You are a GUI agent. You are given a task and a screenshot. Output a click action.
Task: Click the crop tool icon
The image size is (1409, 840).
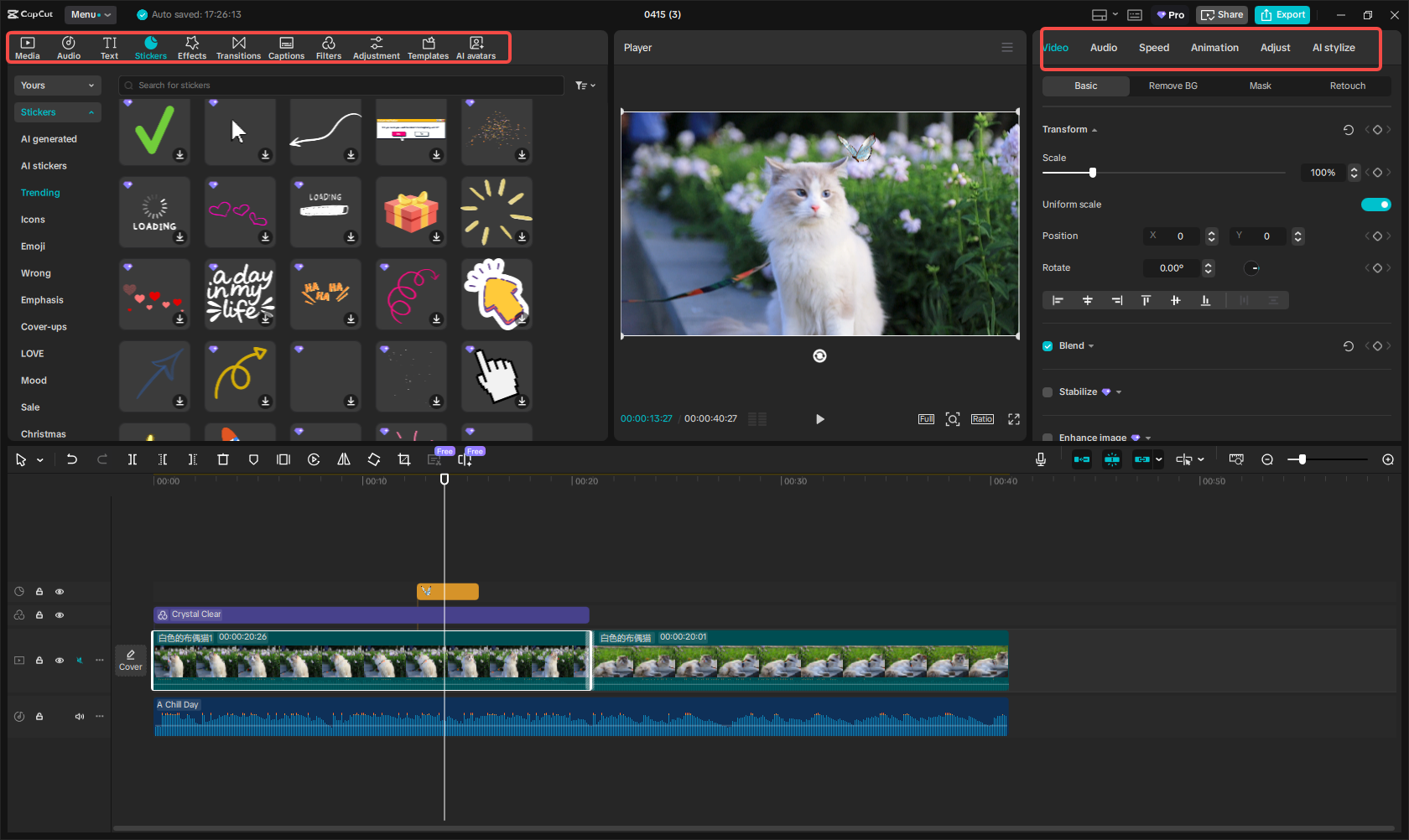coord(404,459)
